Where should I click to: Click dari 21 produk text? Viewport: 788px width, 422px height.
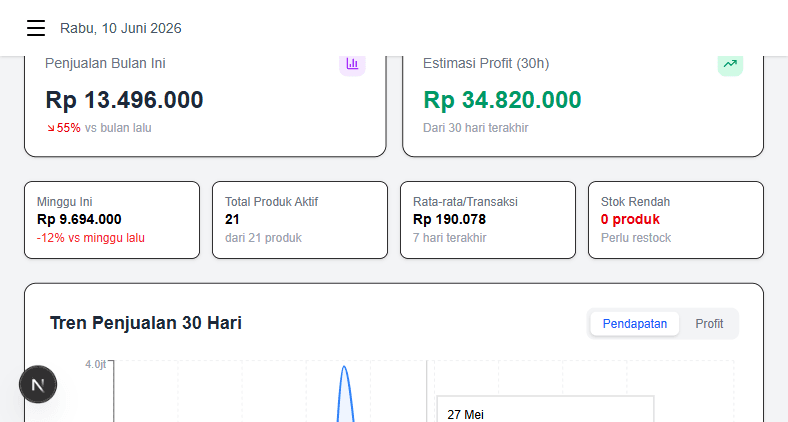[263, 238]
